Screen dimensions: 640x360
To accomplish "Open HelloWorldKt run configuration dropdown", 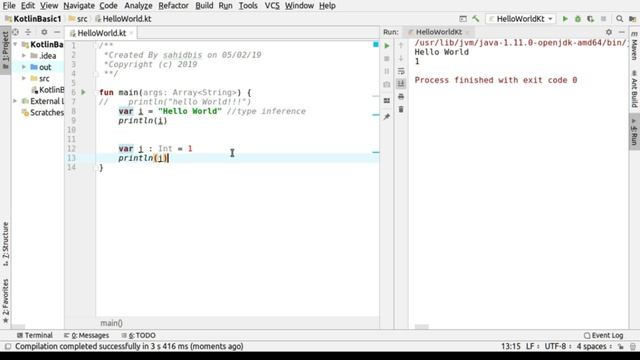I will click(520, 19).
